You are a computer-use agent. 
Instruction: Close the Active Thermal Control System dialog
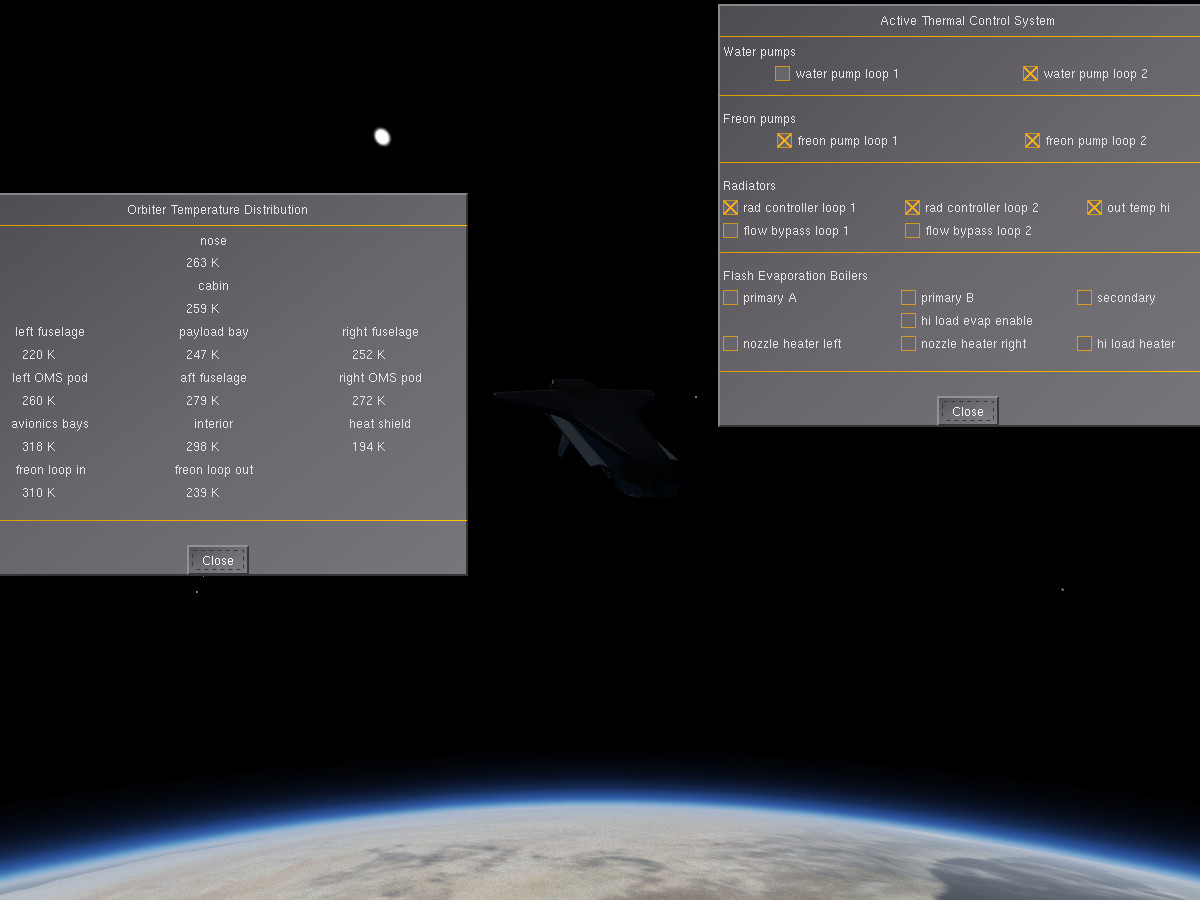pos(968,411)
